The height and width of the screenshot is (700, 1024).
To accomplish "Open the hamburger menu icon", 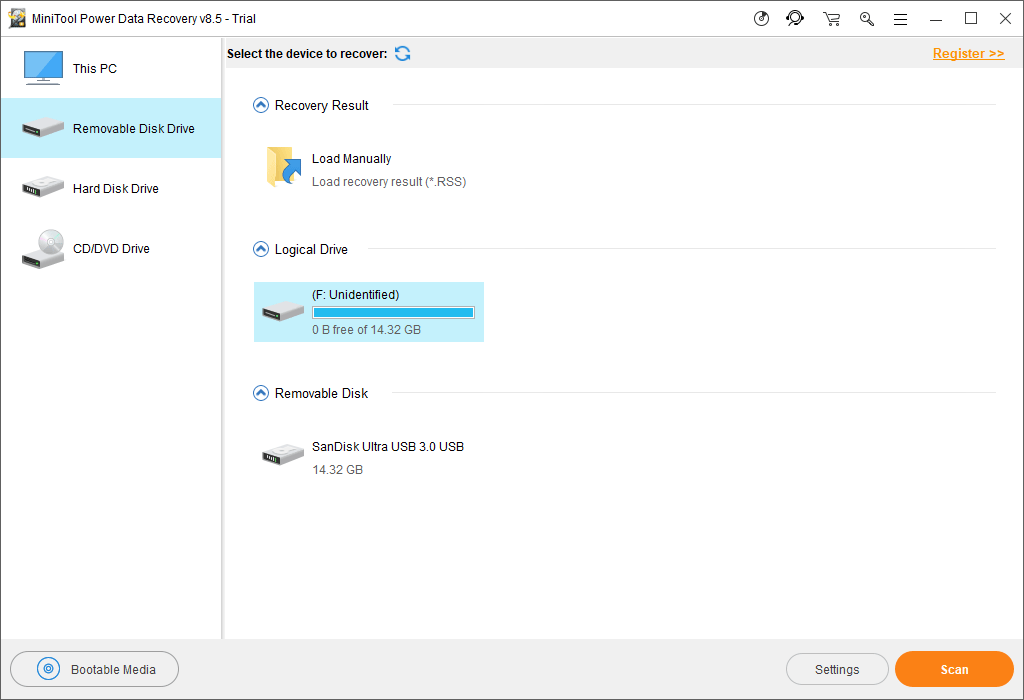I will coord(901,20).
